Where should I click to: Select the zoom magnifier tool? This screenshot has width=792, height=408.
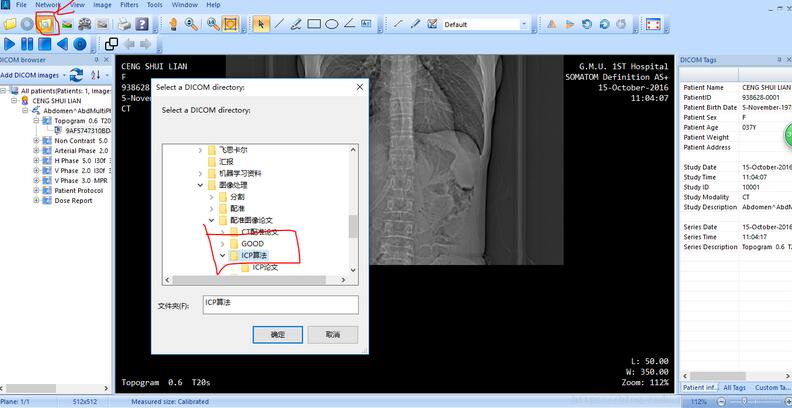191,24
